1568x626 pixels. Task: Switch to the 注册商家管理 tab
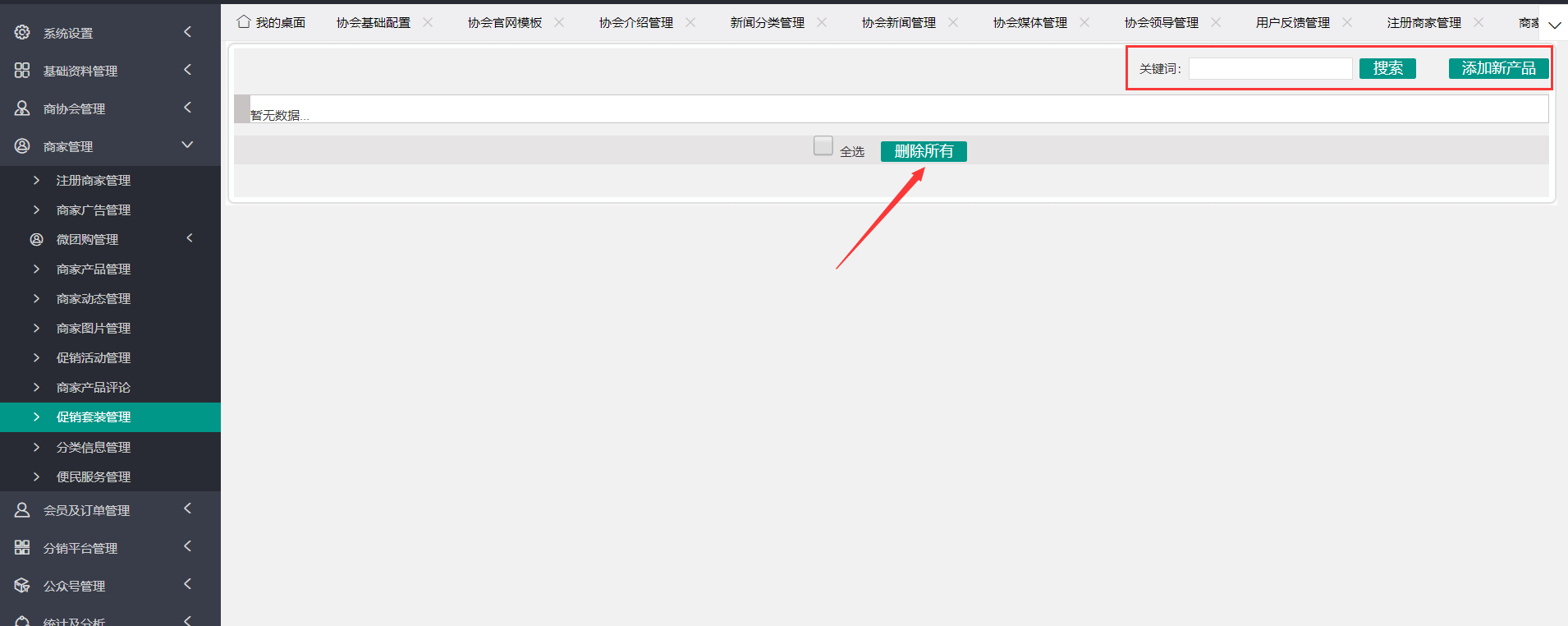[x=1424, y=23]
